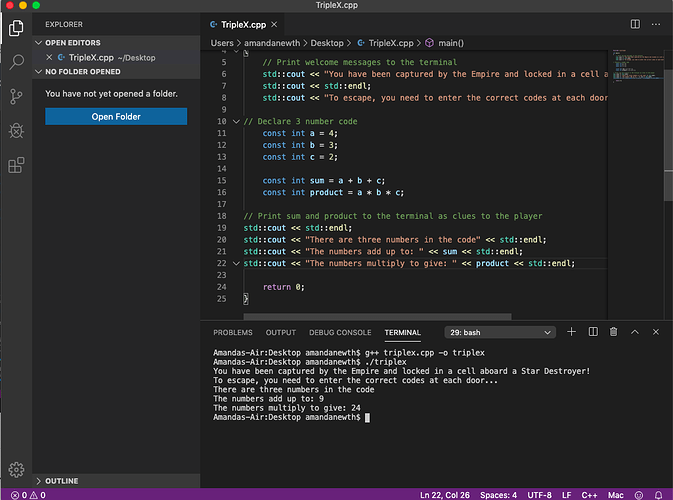Screen dimensions: 673x500
Task: Click 'The numbers add up to: 9' output
Action: [268, 399]
